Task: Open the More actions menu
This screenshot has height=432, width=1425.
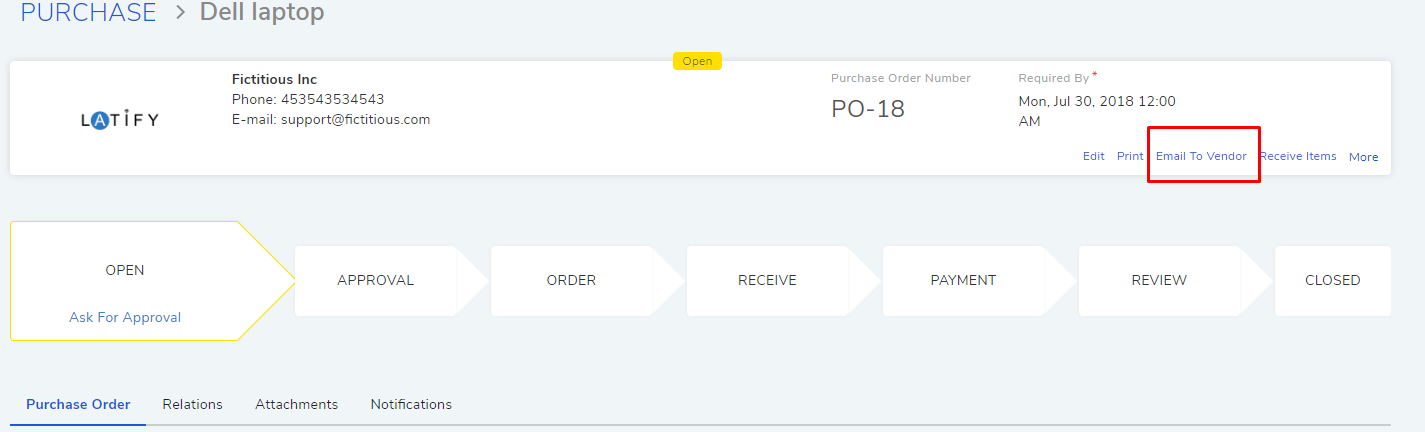Action: pyautogui.click(x=1363, y=157)
